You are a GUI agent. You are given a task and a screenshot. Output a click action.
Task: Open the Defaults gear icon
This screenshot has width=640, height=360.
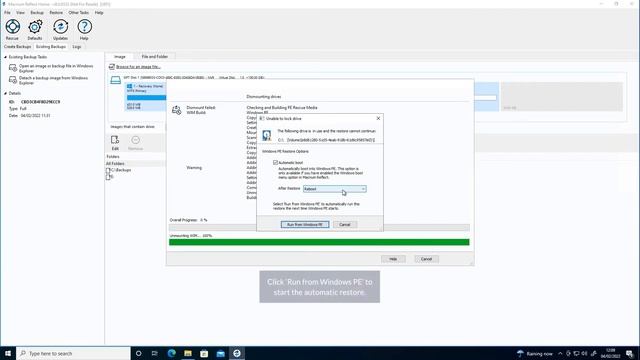(x=36, y=27)
